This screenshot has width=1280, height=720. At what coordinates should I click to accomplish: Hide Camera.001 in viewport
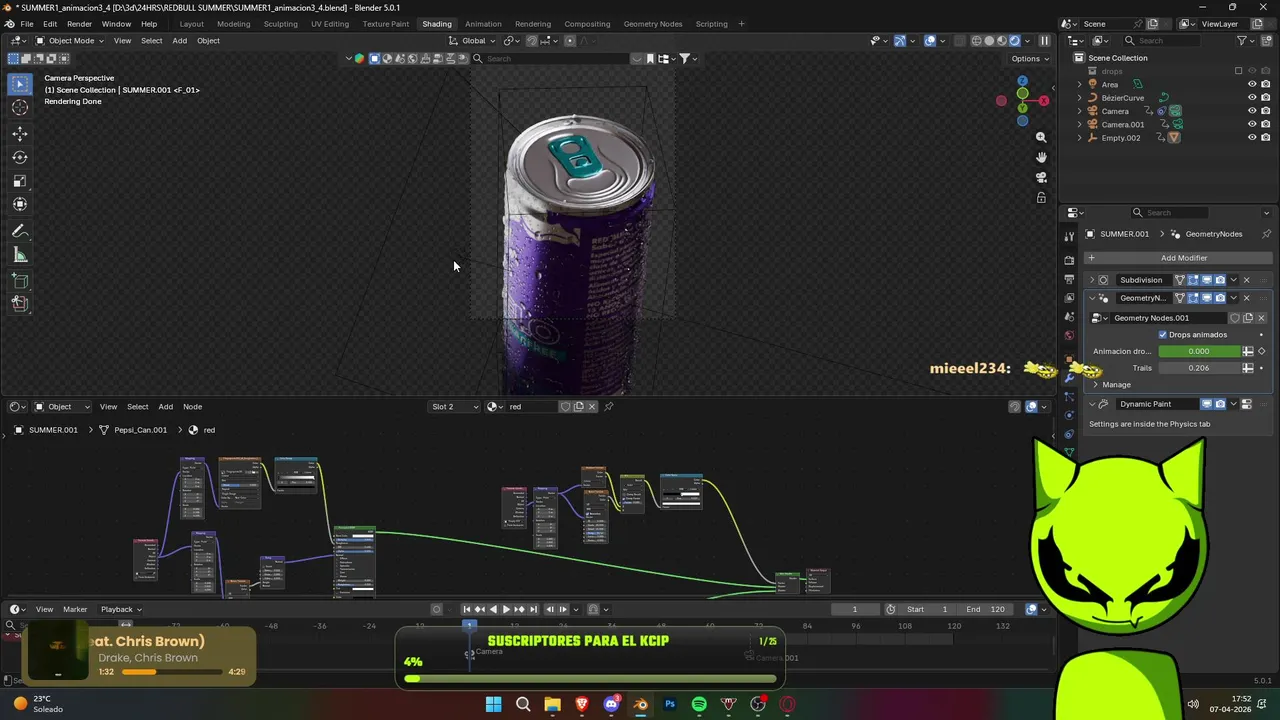(x=1252, y=125)
